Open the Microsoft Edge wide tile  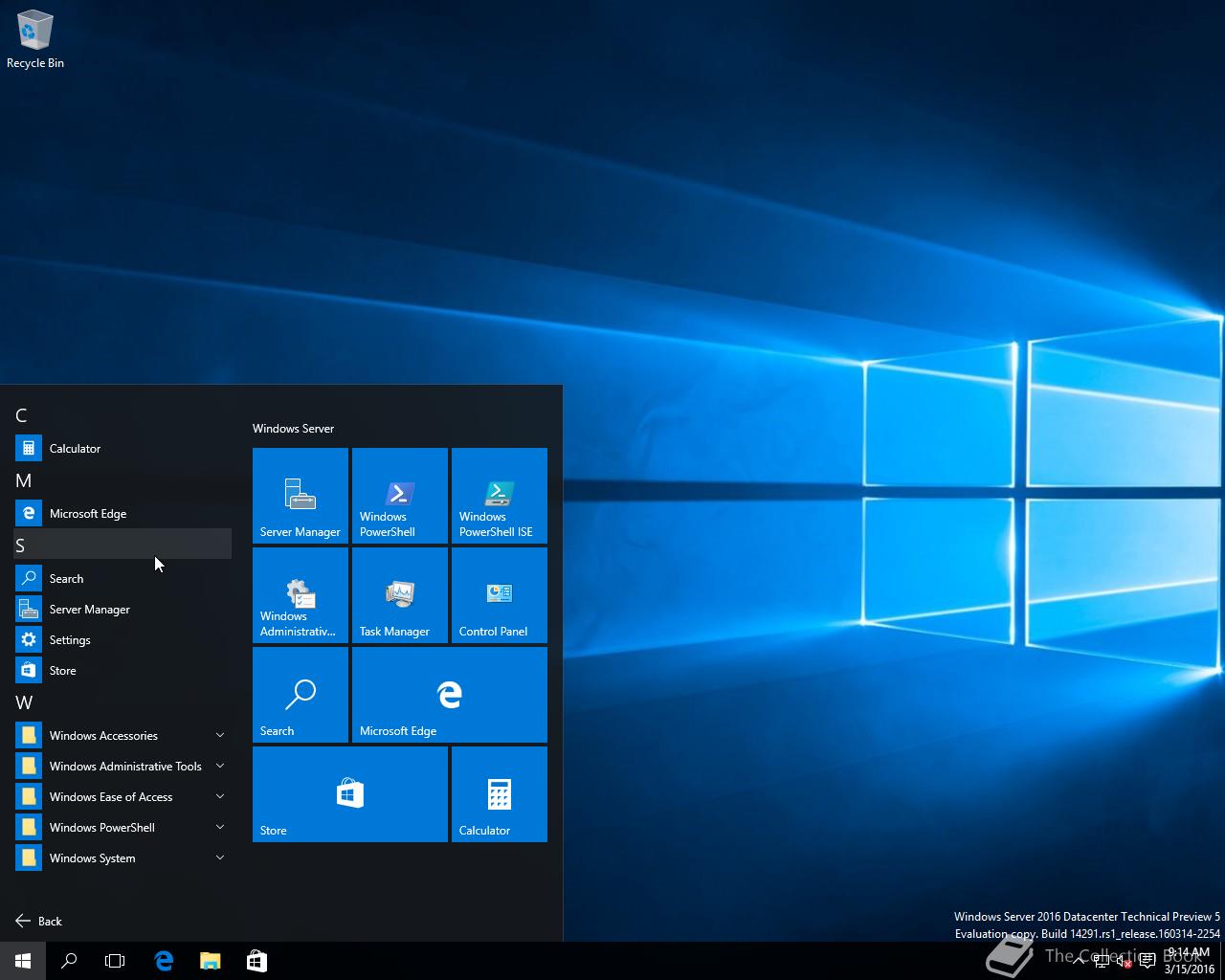(450, 695)
